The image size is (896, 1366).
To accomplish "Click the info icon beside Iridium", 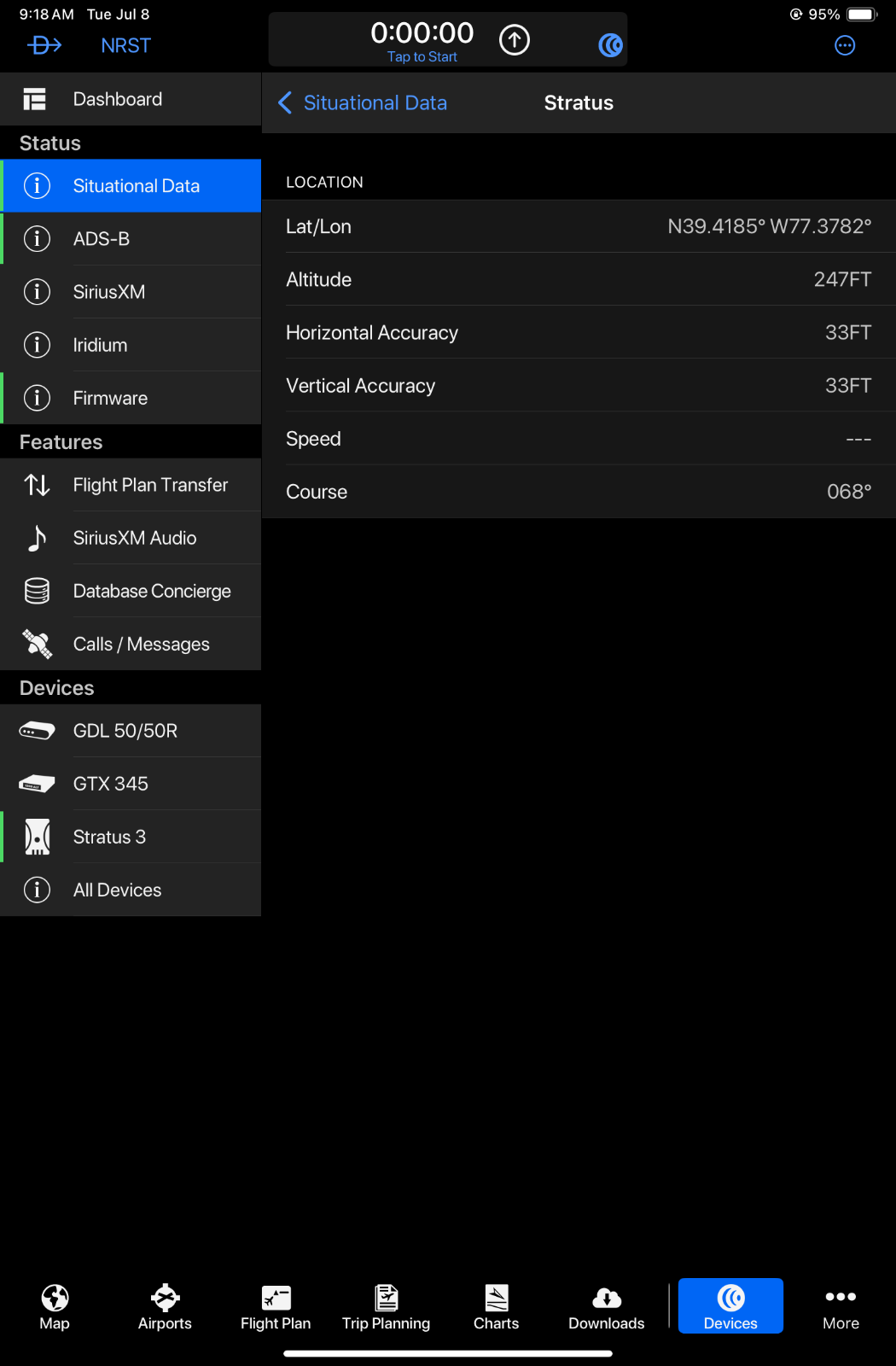I will [37, 345].
